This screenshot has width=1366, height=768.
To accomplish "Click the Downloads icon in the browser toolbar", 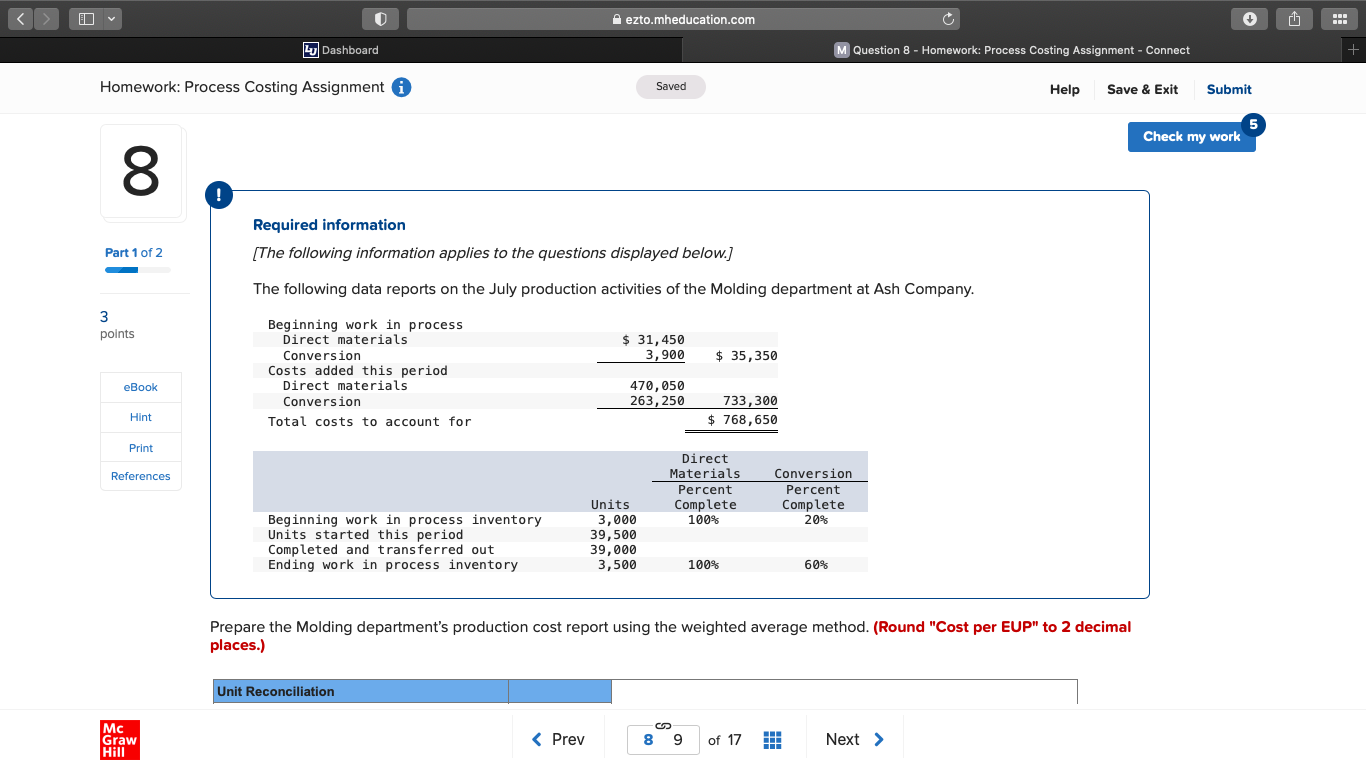I will pos(1249,18).
